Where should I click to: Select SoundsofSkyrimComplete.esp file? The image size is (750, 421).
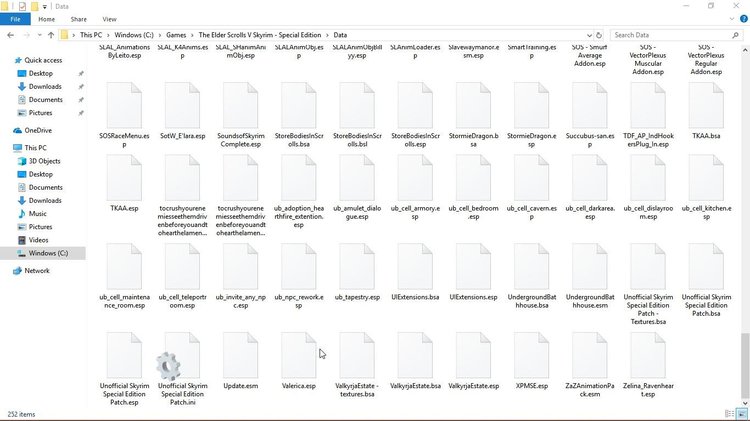(x=241, y=115)
